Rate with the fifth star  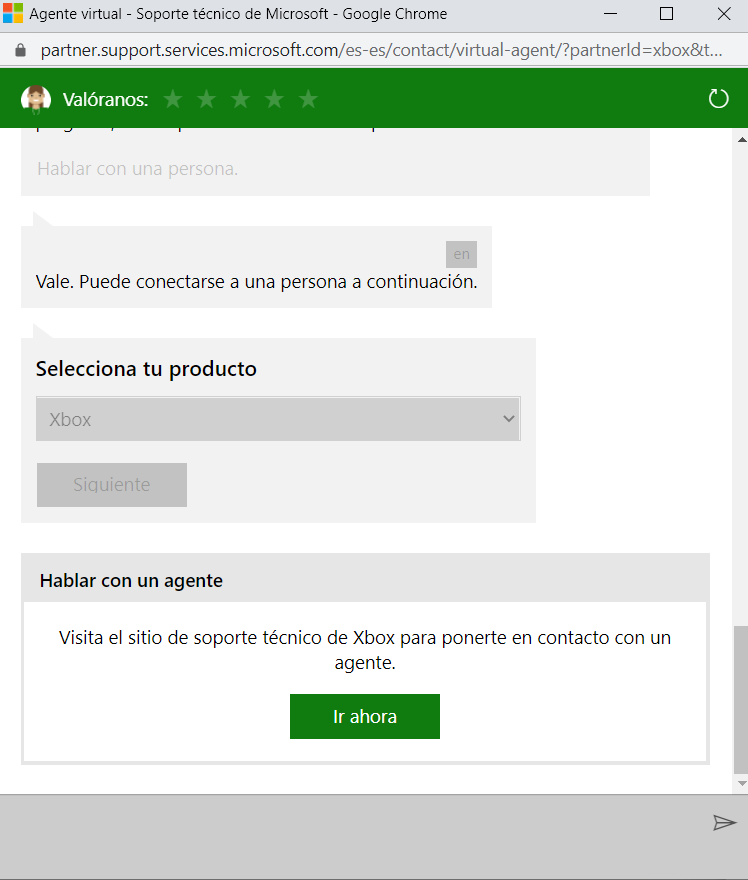(309, 99)
